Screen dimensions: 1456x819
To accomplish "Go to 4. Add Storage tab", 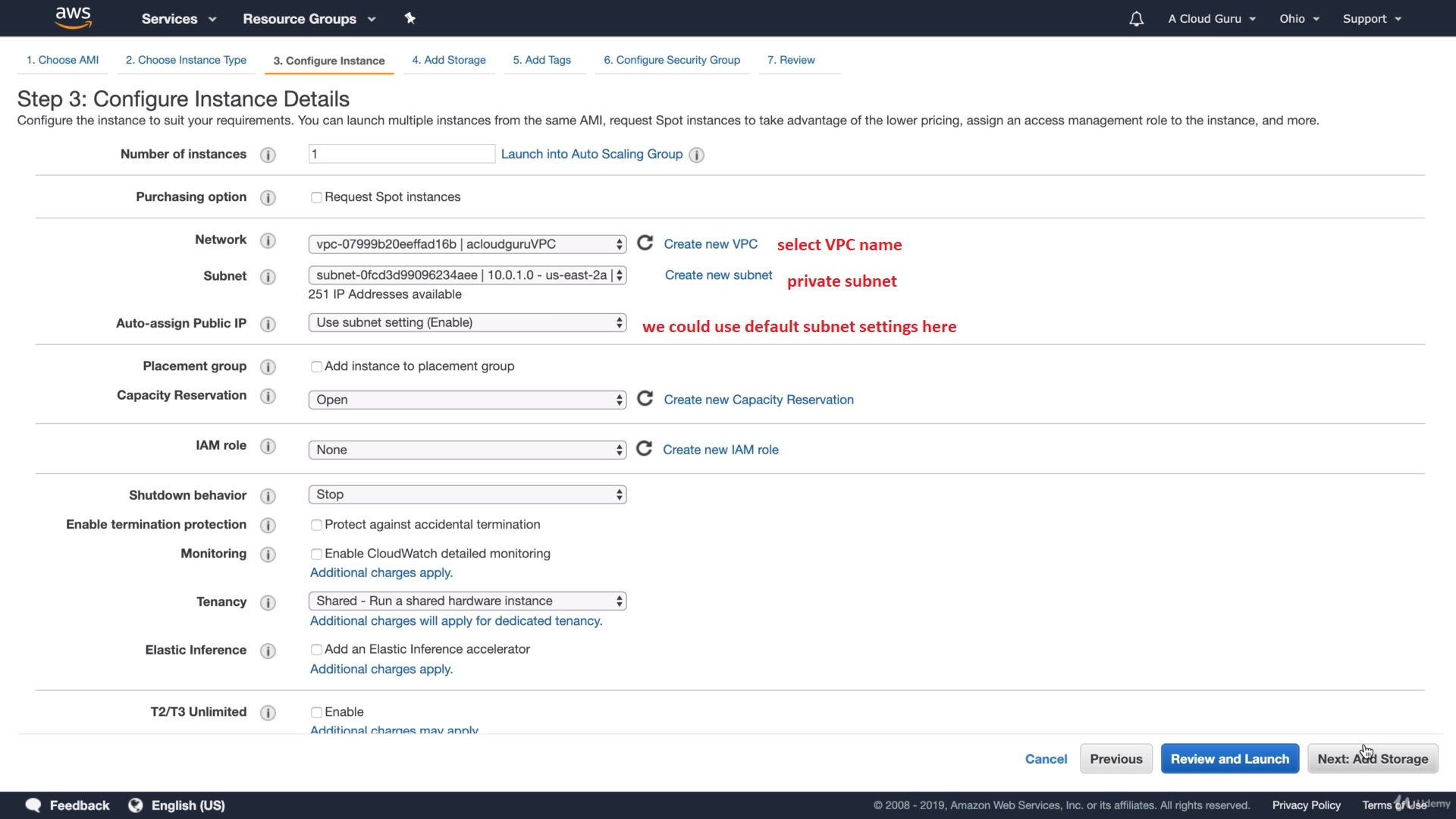I will 449,60.
